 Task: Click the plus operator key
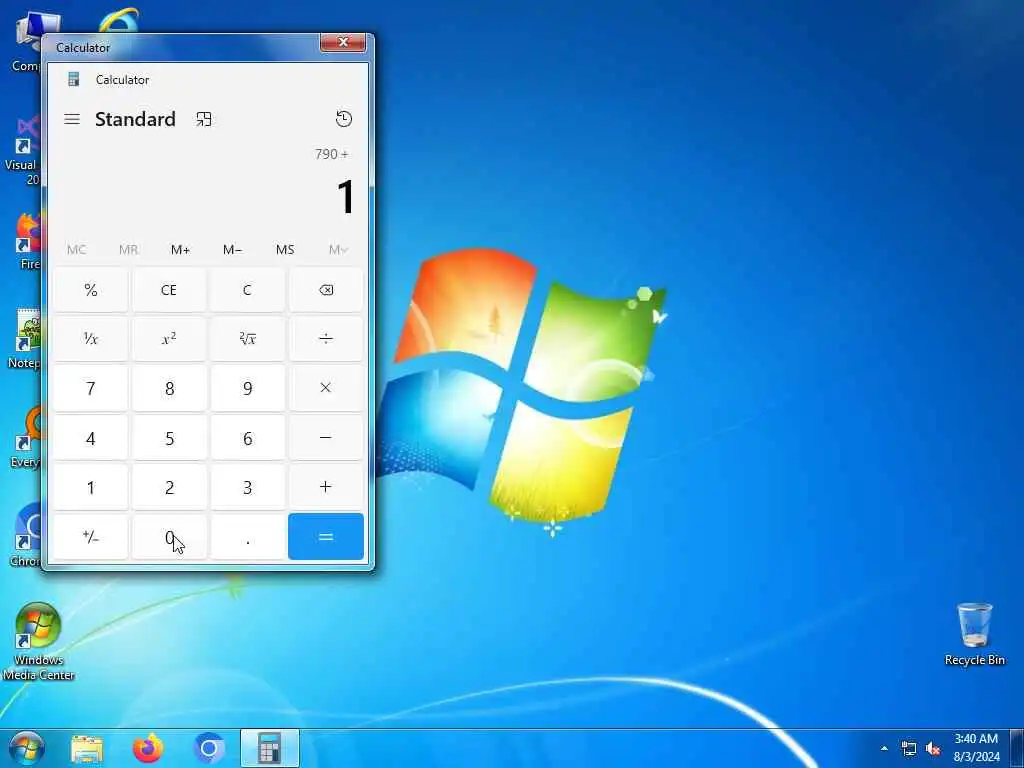(x=326, y=487)
